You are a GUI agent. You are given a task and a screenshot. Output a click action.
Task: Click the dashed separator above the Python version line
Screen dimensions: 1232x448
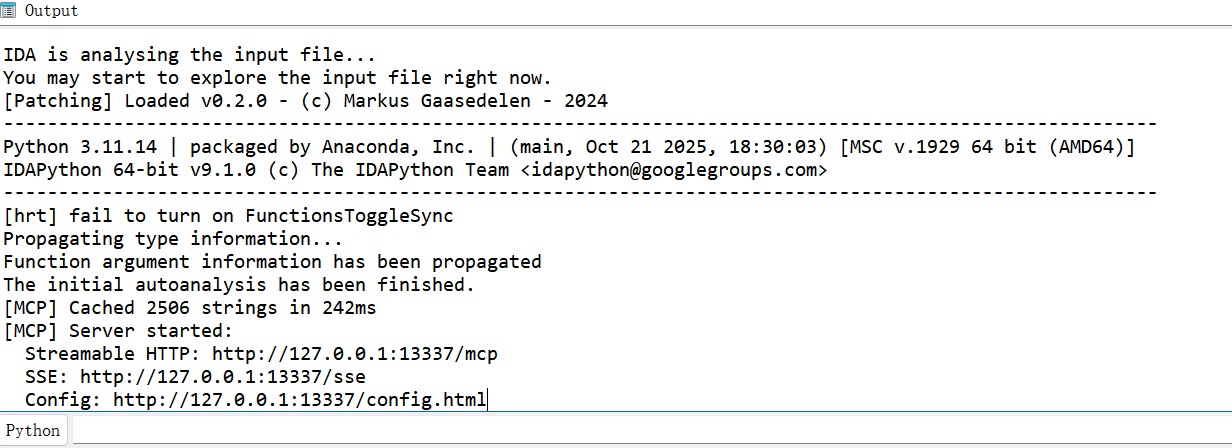pyautogui.click(x=580, y=124)
